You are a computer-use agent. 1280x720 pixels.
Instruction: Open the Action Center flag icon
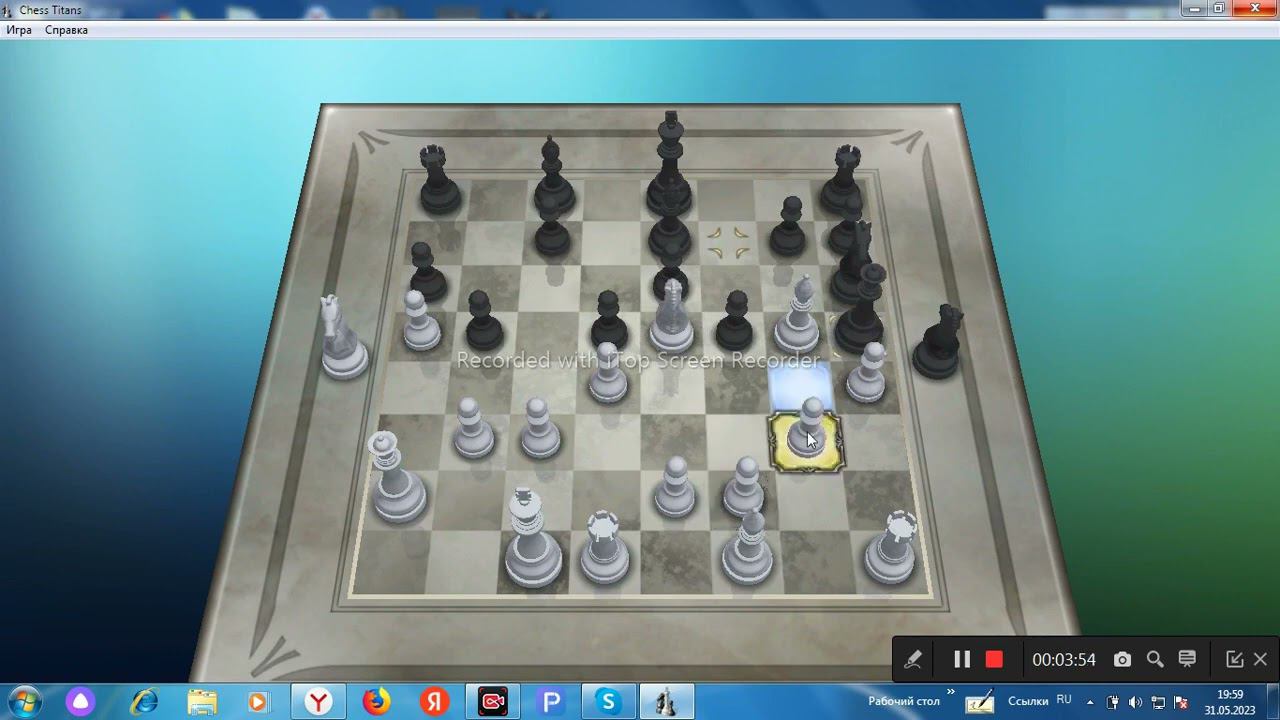pos(1180,702)
